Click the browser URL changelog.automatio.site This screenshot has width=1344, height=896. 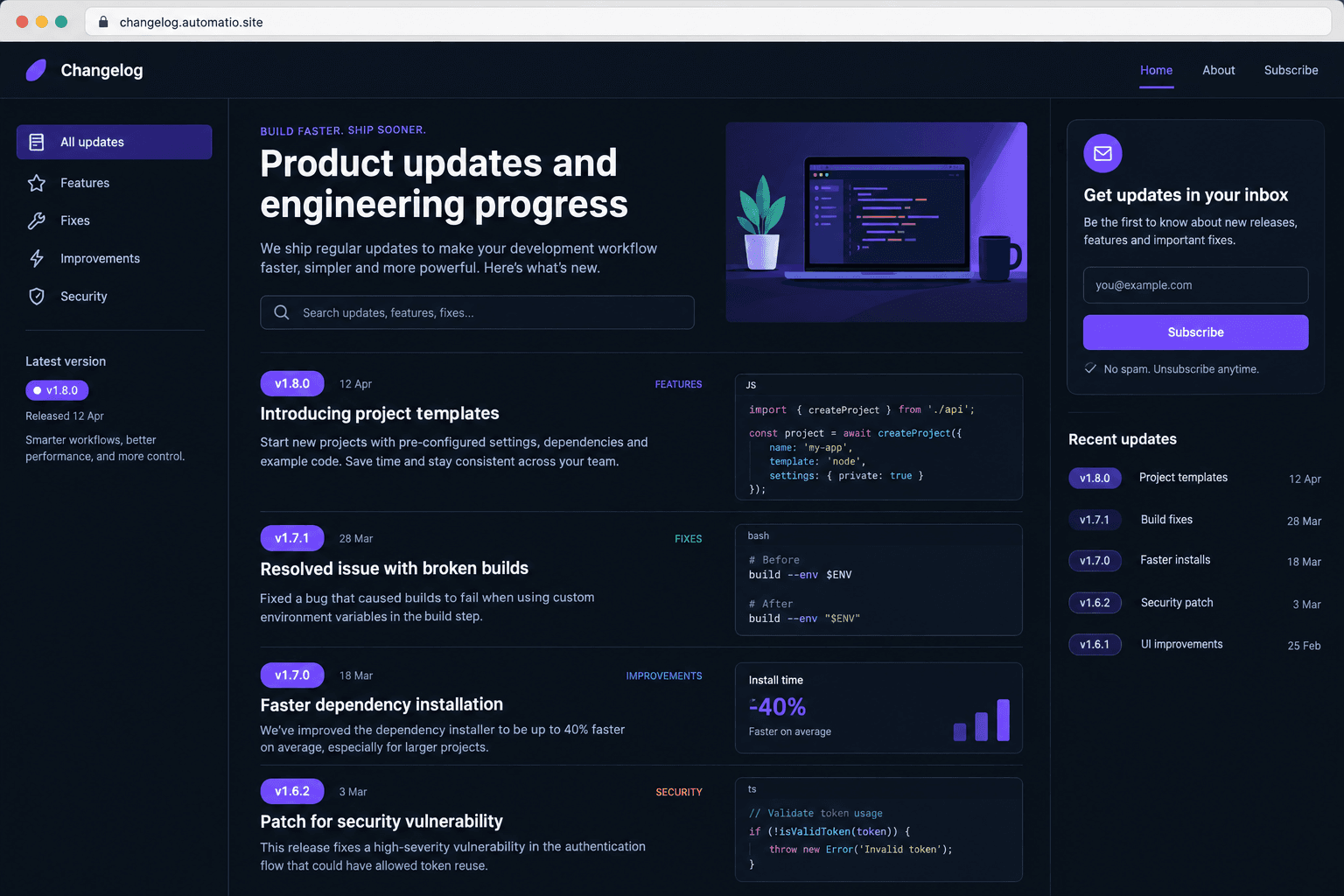[x=191, y=22]
